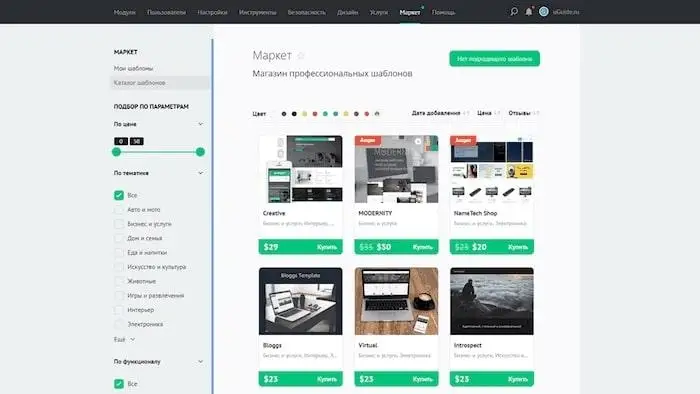Click the green Нет подходящего шаблона button
The image size is (700, 394).
point(494,58)
